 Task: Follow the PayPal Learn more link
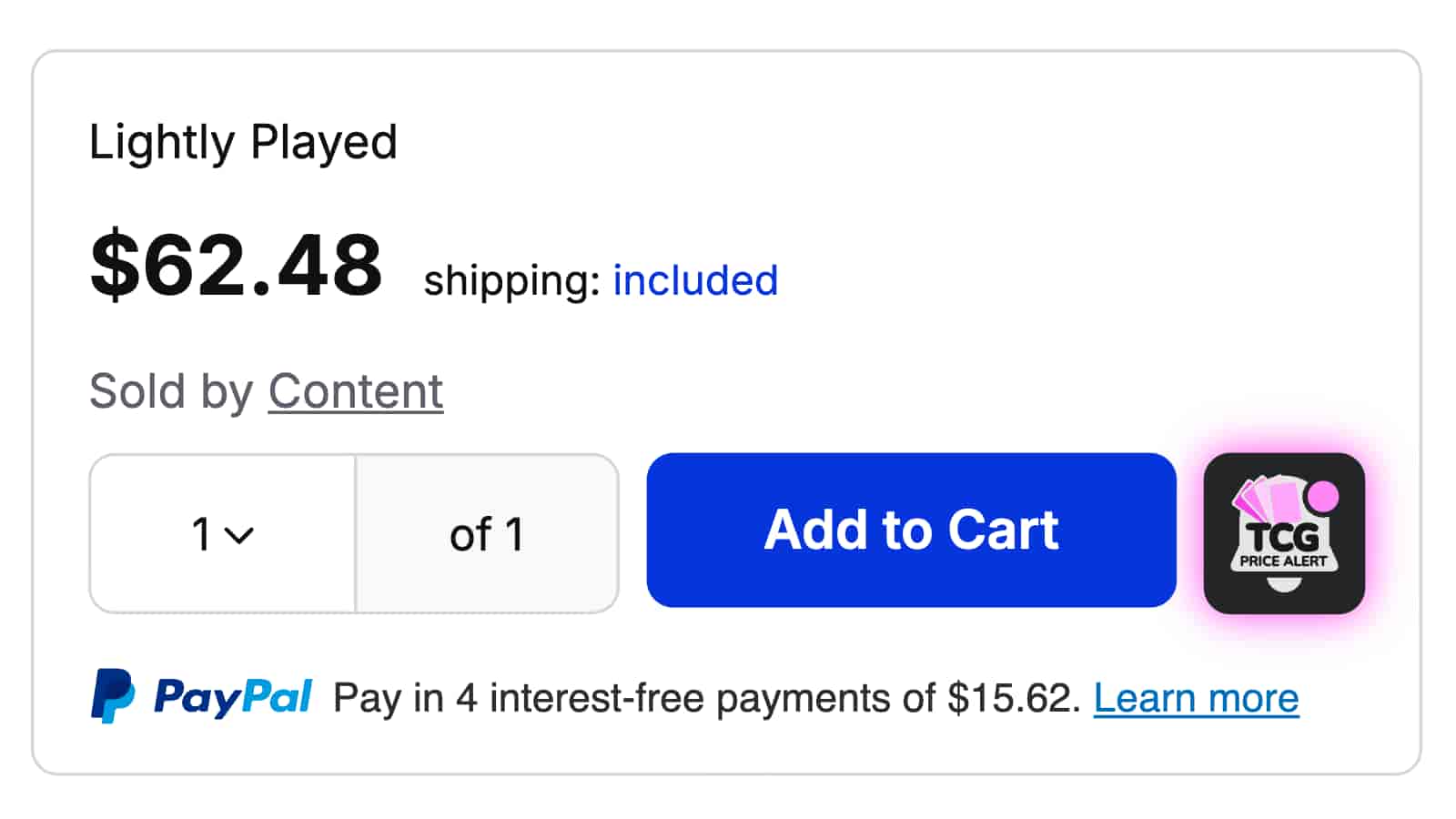pyautogui.click(x=1196, y=698)
